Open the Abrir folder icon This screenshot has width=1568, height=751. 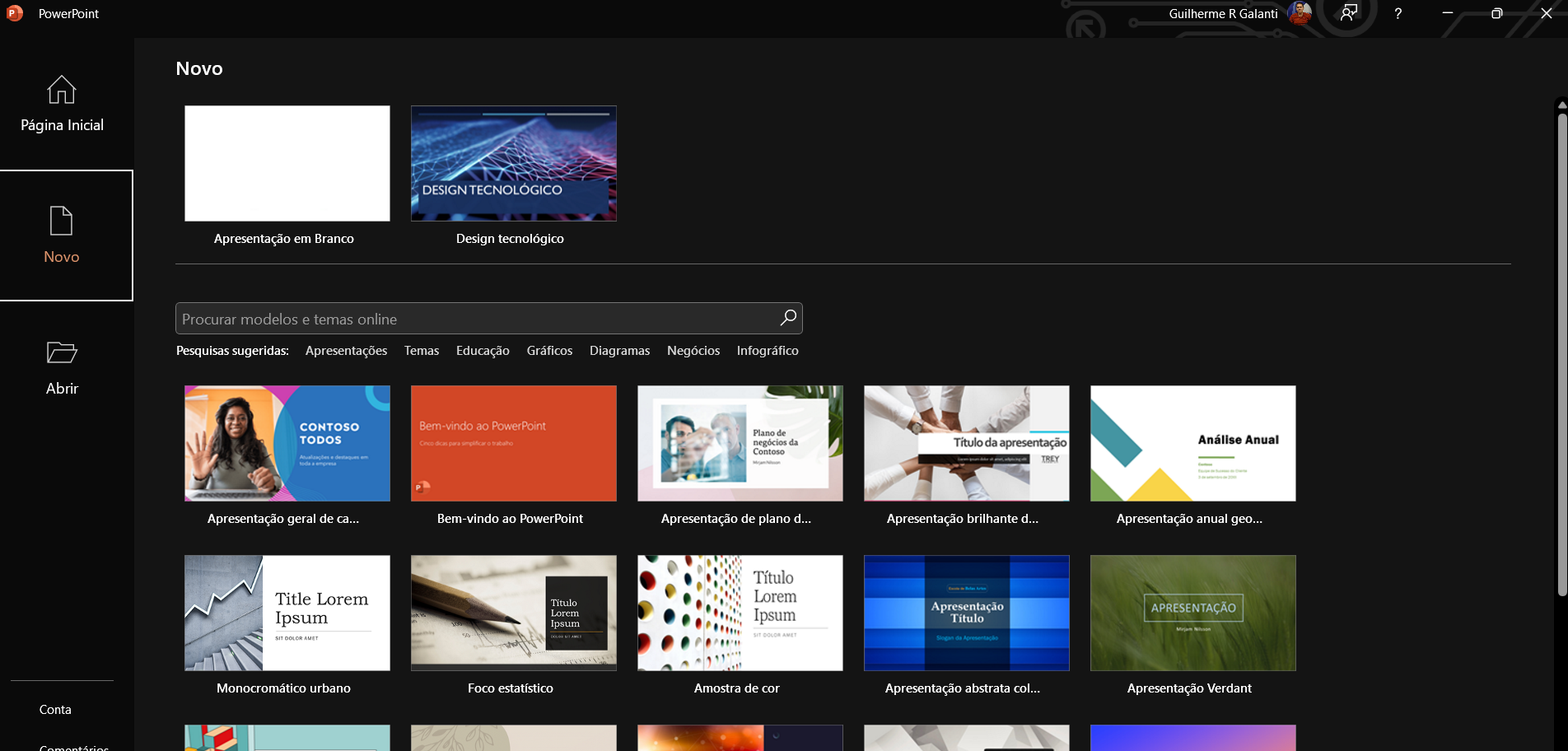tap(62, 352)
